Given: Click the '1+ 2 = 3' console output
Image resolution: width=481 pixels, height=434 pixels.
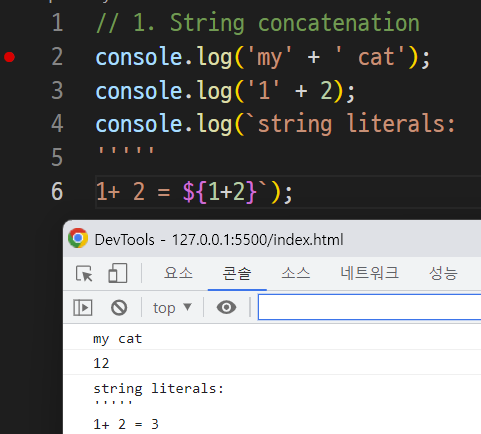Looking at the screenshot, I should 126,424.
